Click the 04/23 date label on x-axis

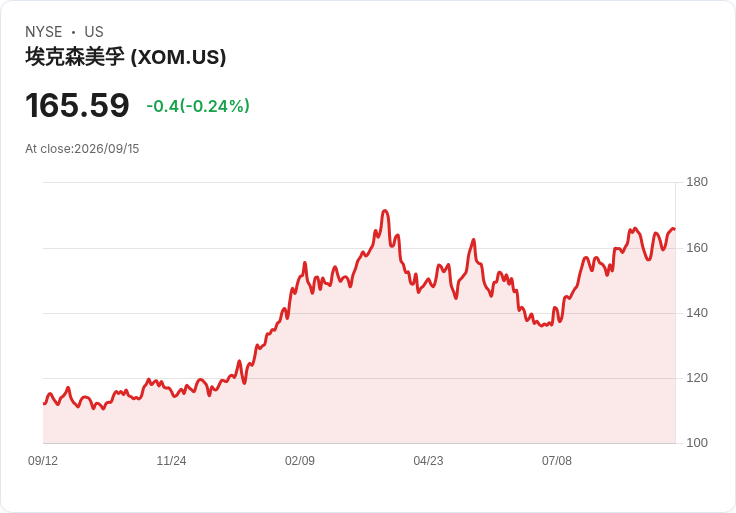tap(428, 461)
